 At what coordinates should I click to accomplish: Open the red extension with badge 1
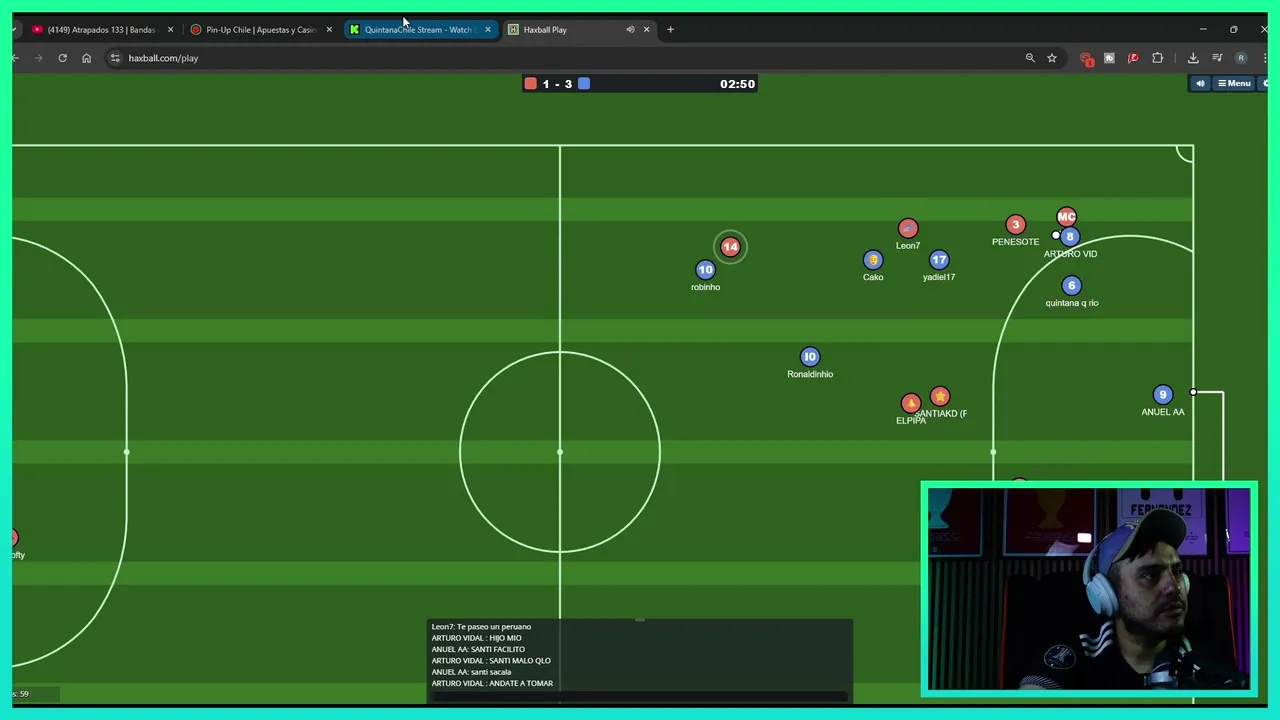1086,58
